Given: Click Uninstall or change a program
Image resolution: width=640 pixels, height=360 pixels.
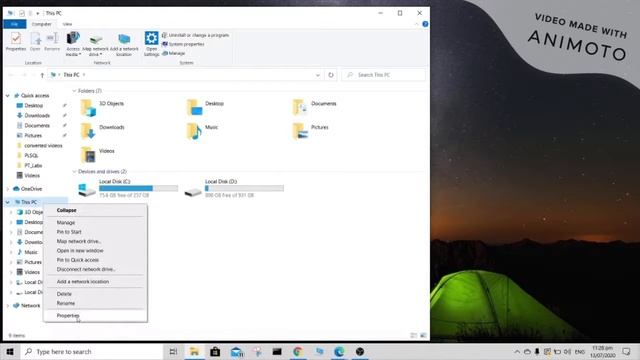Looking at the screenshot, I should (x=196, y=35).
